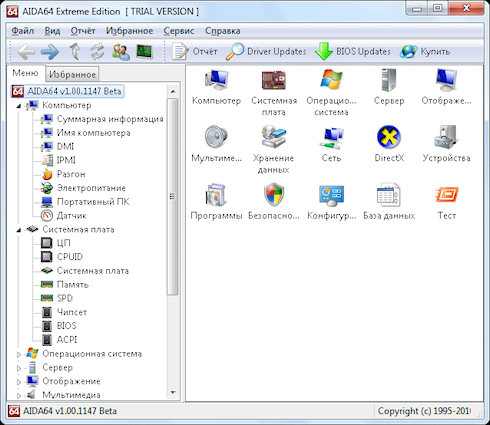The width and height of the screenshot is (490, 425).
Task: Open the База данных icon
Action: tap(389, 202)
